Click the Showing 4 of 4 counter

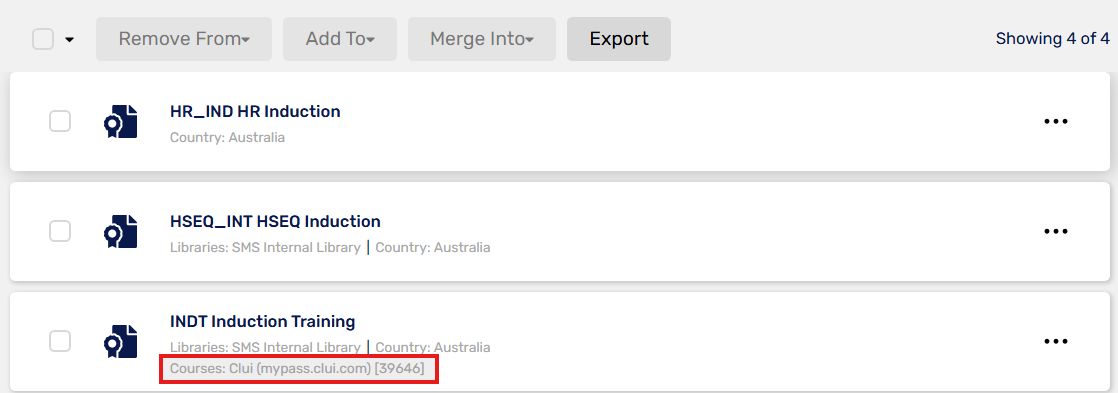coord(1052,39)
